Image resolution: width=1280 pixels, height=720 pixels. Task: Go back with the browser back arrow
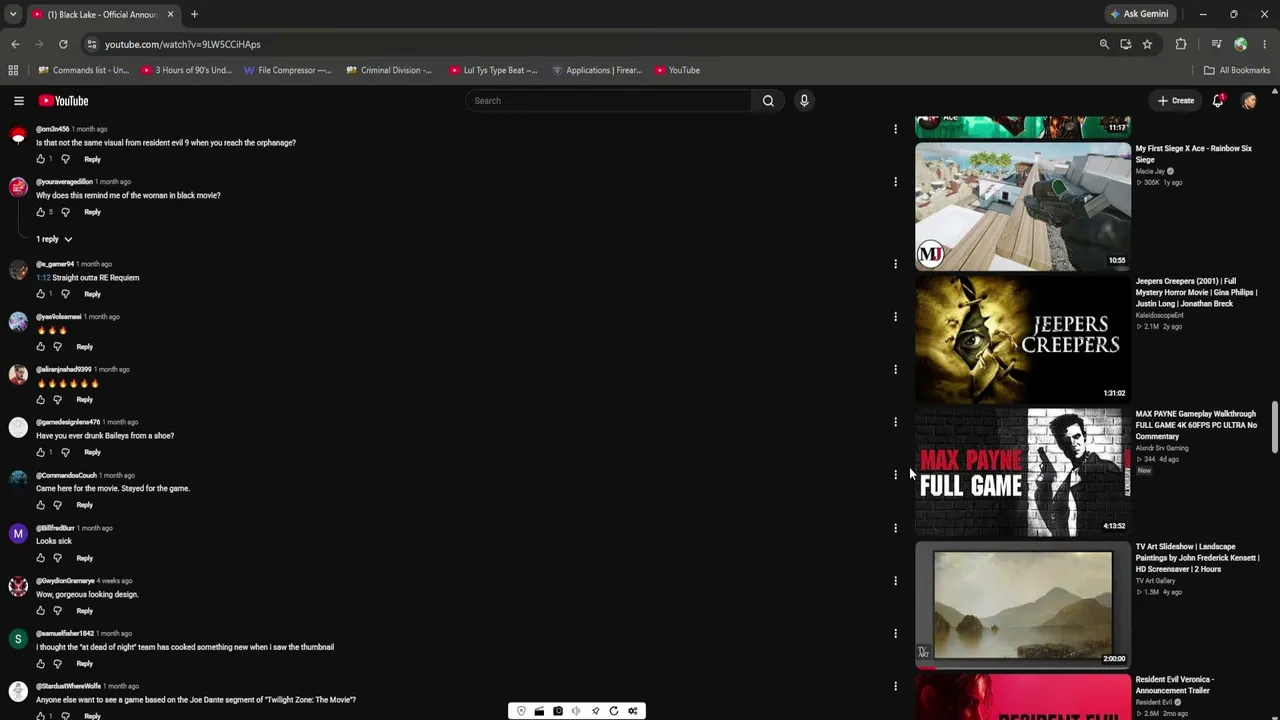pyautogui.click(x=15, y=44)
